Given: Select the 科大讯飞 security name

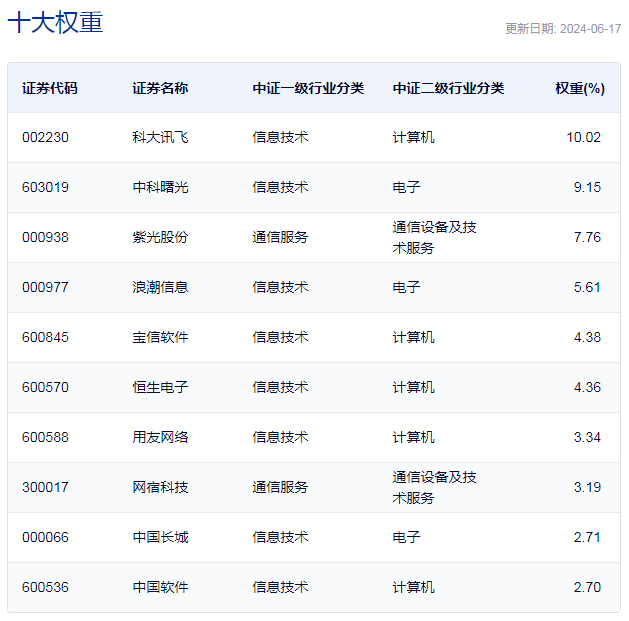Looking at the screenshot, I should tap(160, 137).
